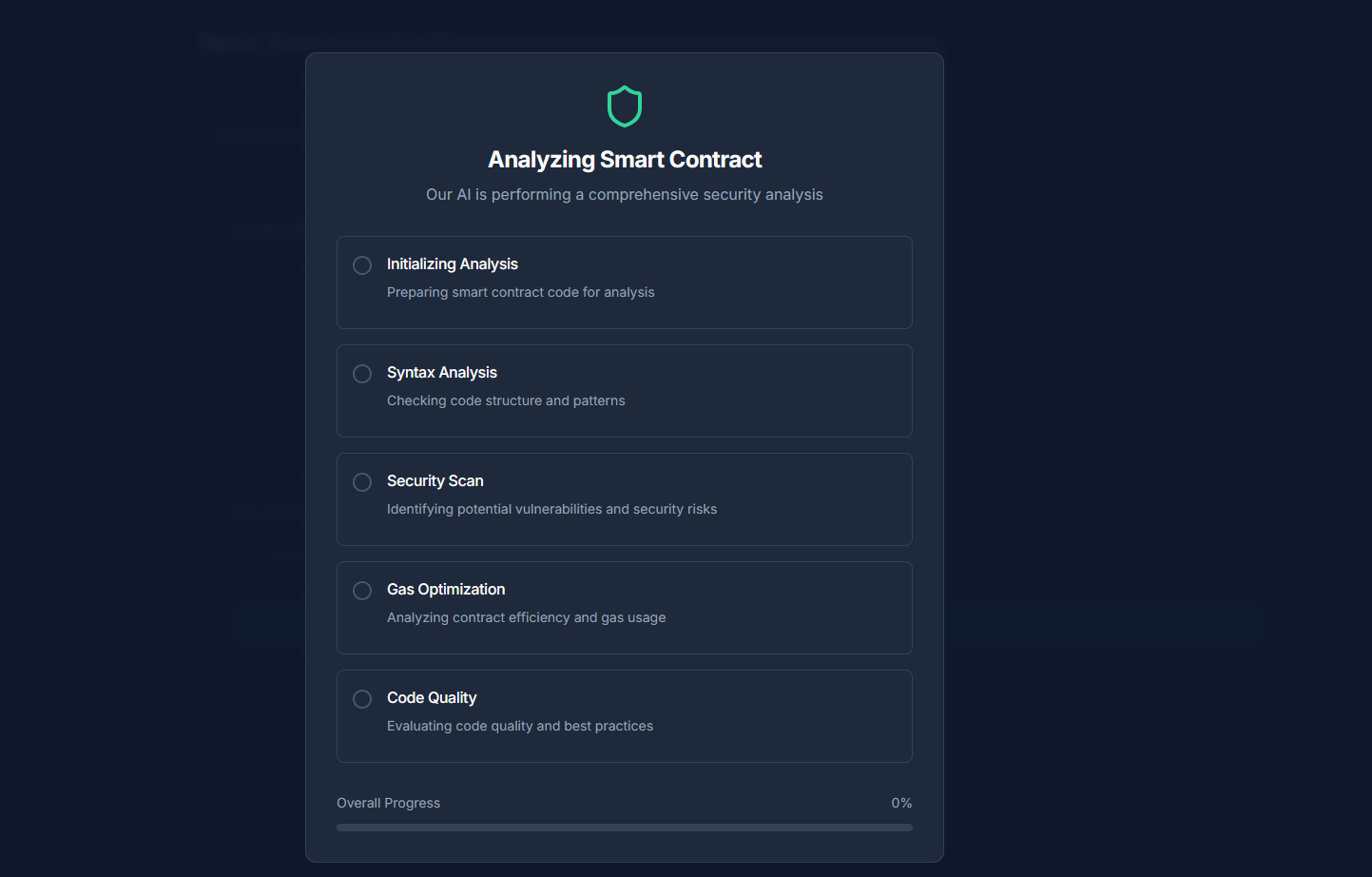Image resolution: width=1372 pixels, height=877 pixels.
Task: Click 'Checking code structure and patterns' text
Action: (x=506, y=400)
